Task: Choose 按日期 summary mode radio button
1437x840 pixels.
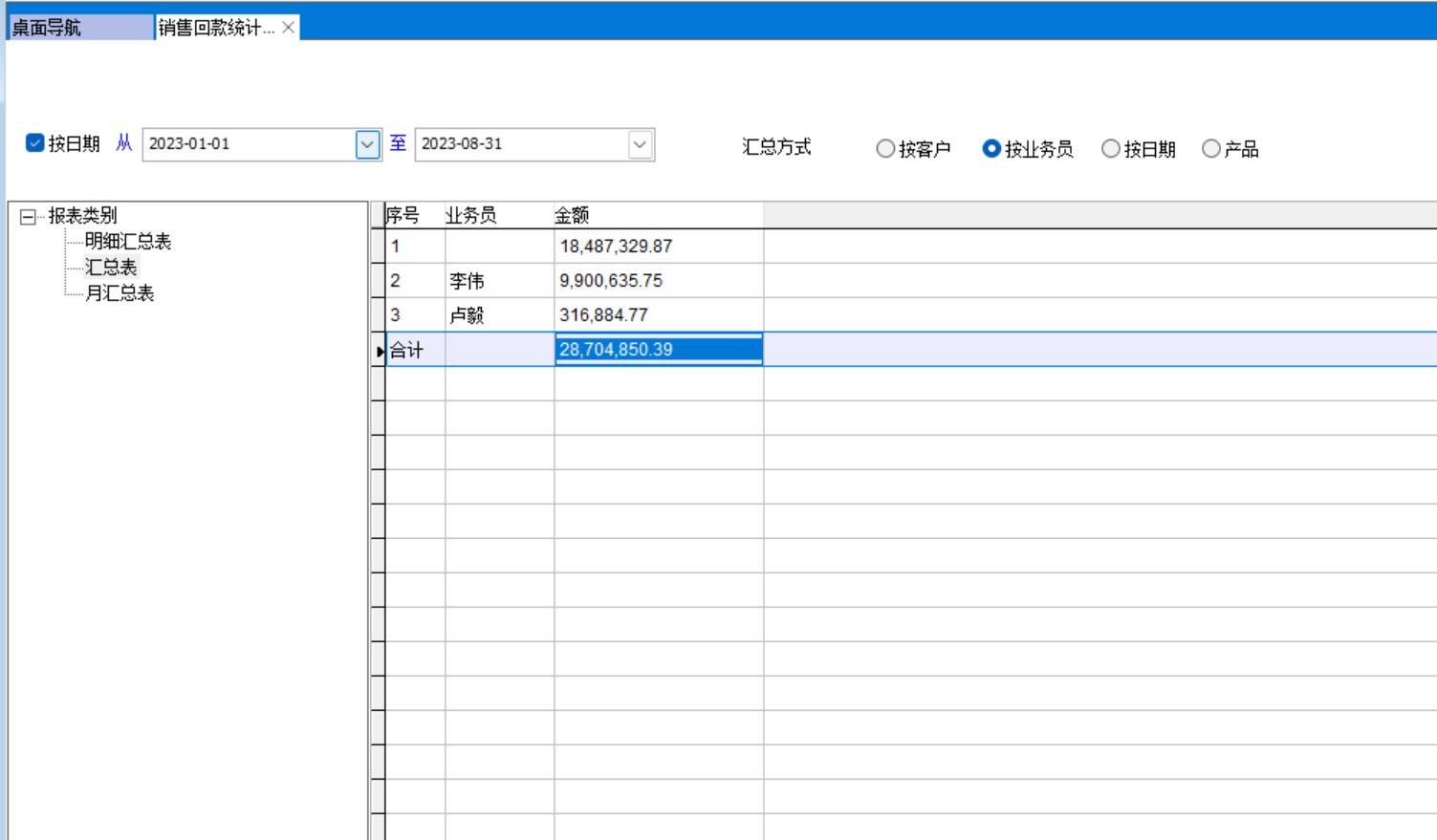Action: click(x=1111, y=149)
